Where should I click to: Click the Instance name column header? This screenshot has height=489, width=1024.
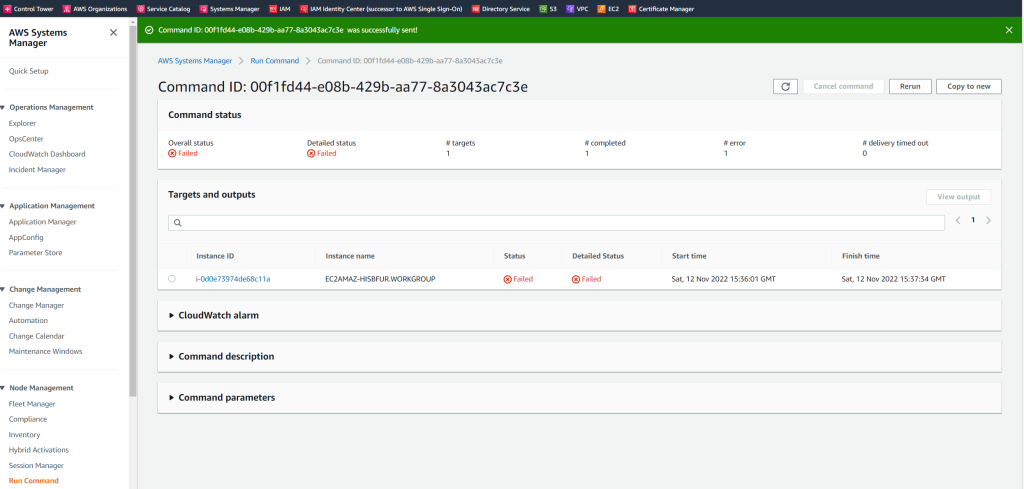pyautogui.click(x=350, y=256)
